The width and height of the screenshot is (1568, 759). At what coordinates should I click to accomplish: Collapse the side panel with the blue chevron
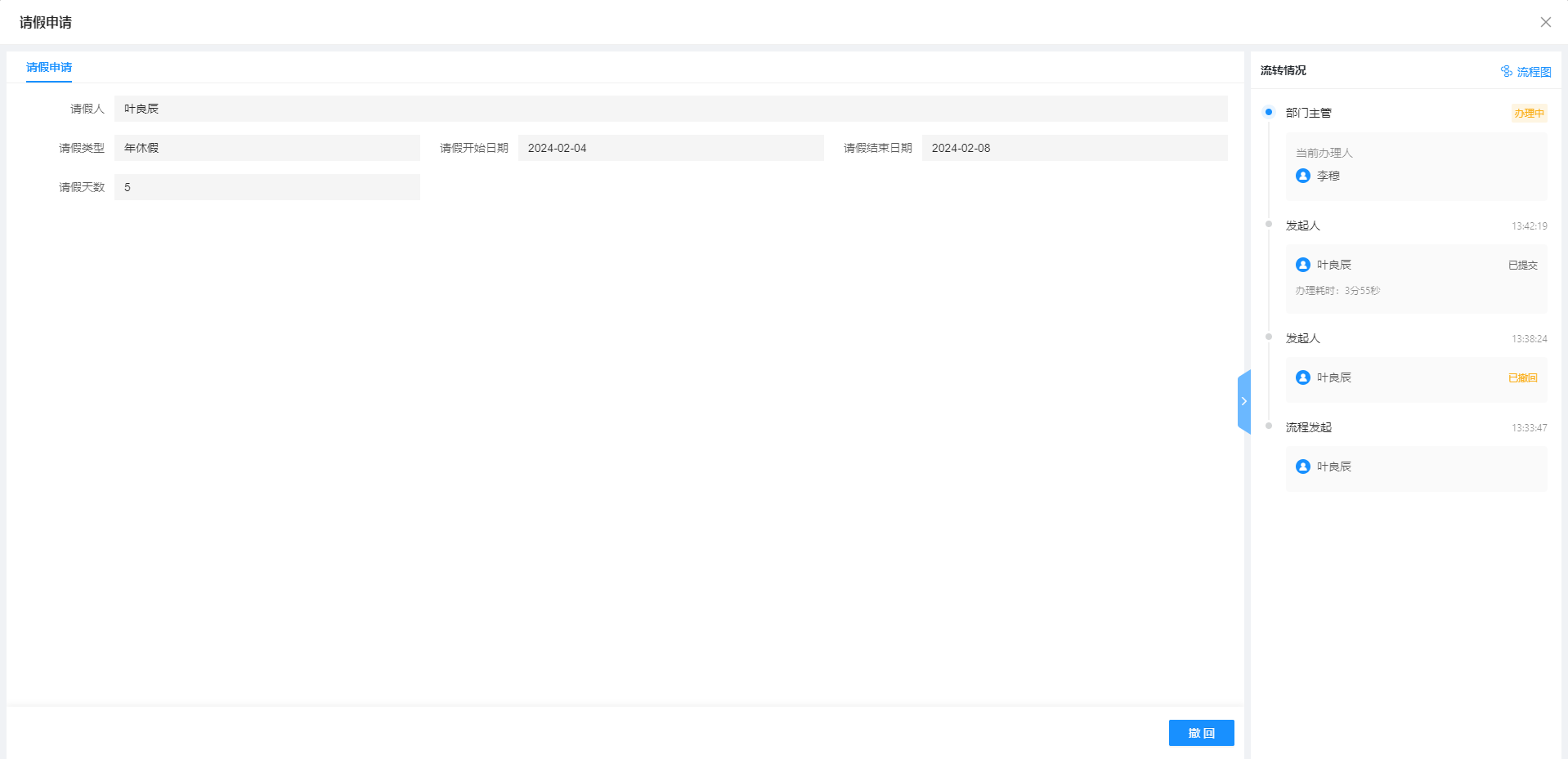pos(1243,401)
